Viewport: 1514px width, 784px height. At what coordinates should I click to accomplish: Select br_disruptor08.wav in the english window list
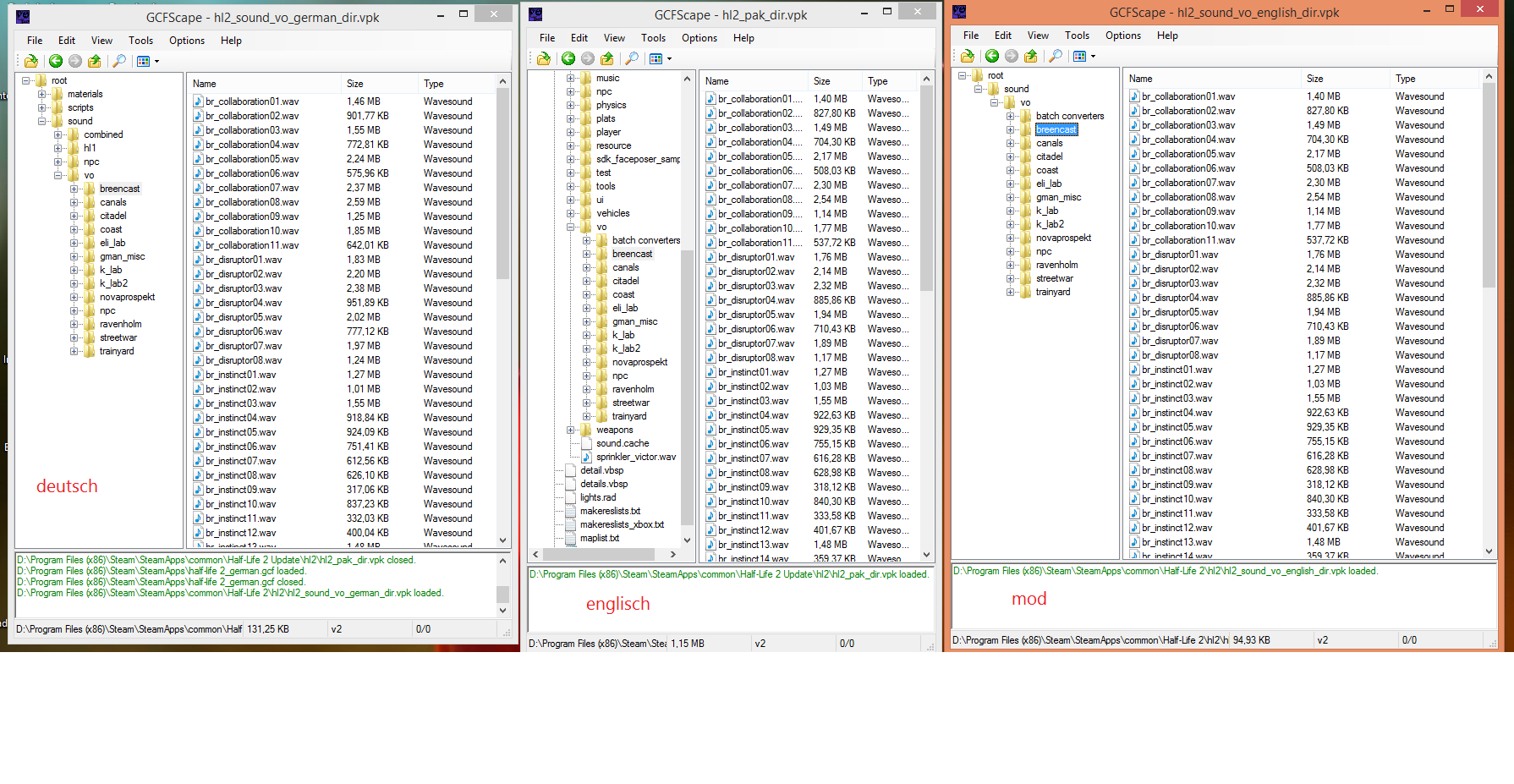(1180, 355)
